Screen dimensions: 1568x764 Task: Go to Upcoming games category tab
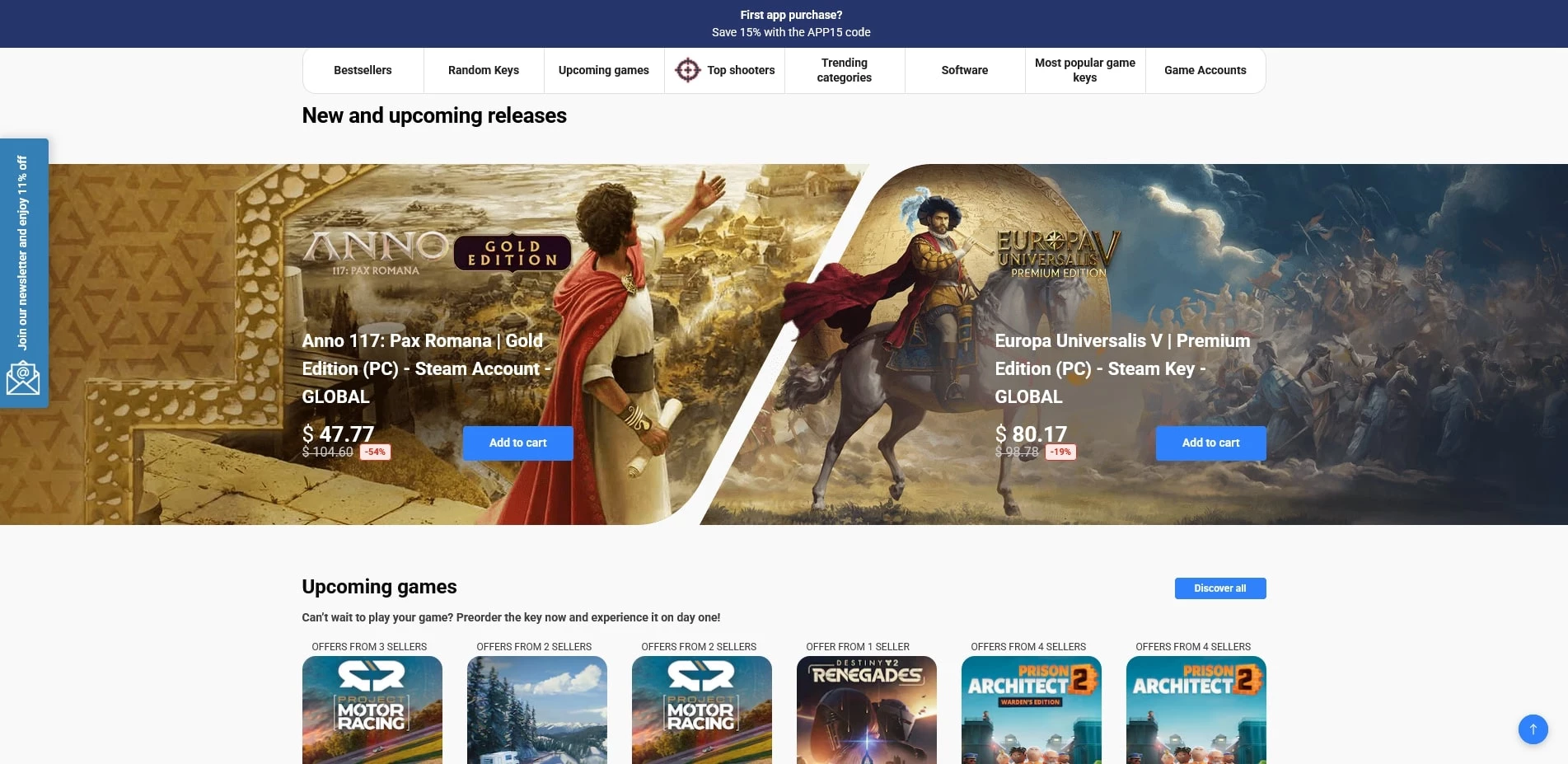pyautogui.click(x=604, y=70)
